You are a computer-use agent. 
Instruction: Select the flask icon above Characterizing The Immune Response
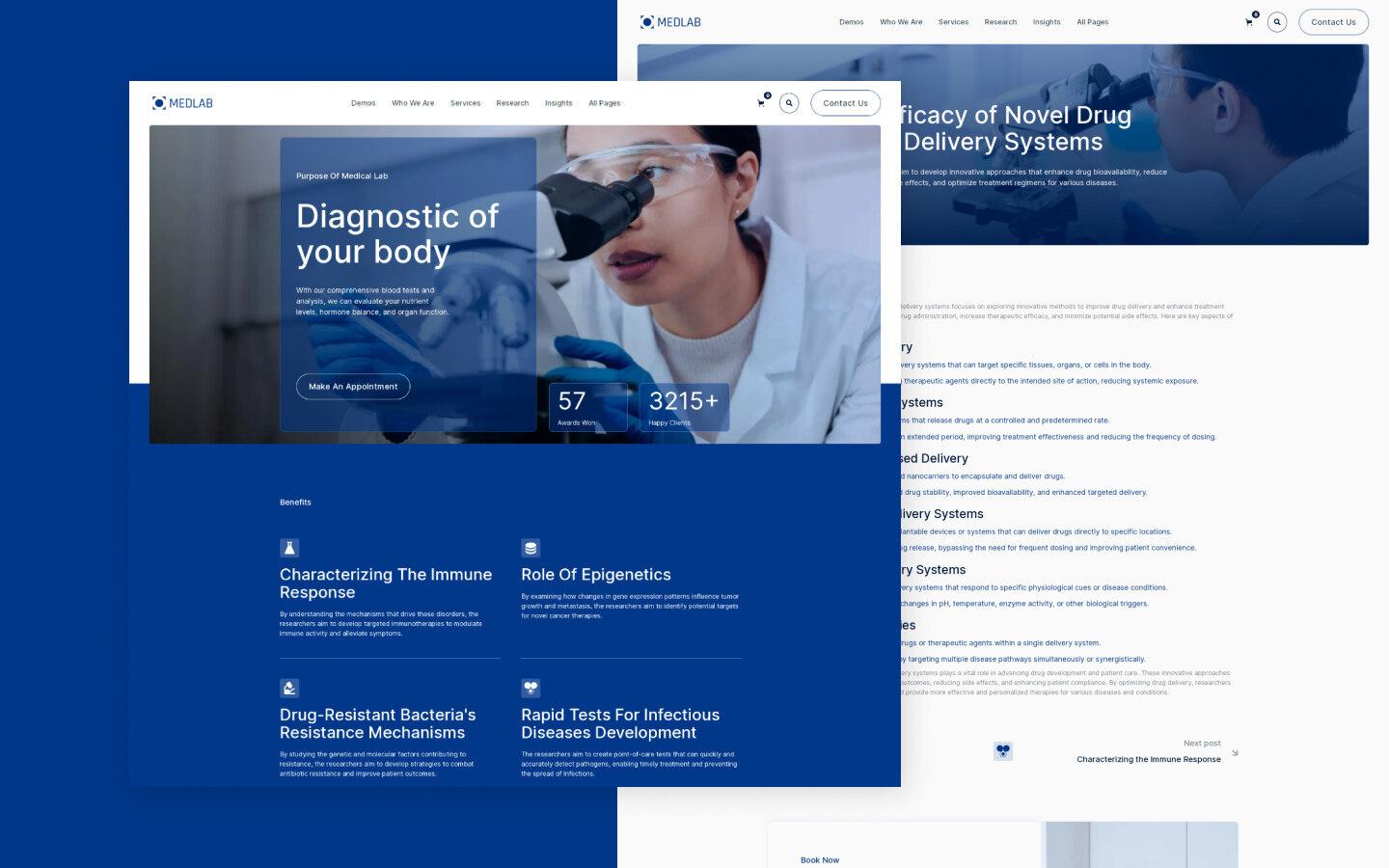[x=288, y=548]
